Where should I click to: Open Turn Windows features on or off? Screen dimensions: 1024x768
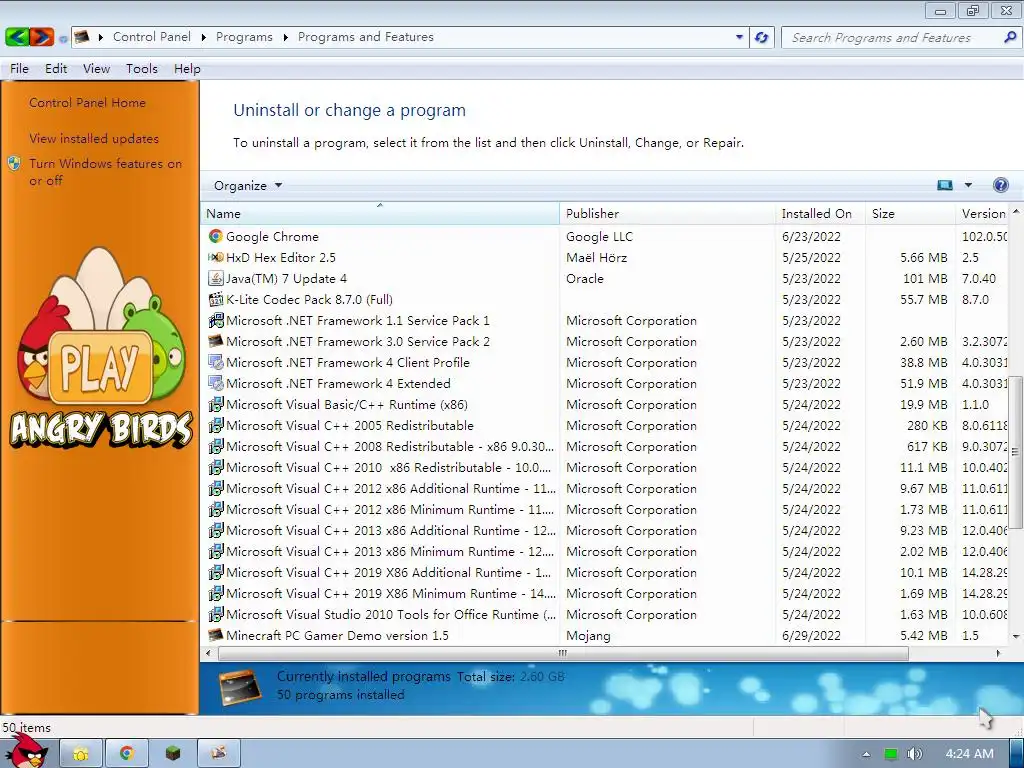pos(105,172)
